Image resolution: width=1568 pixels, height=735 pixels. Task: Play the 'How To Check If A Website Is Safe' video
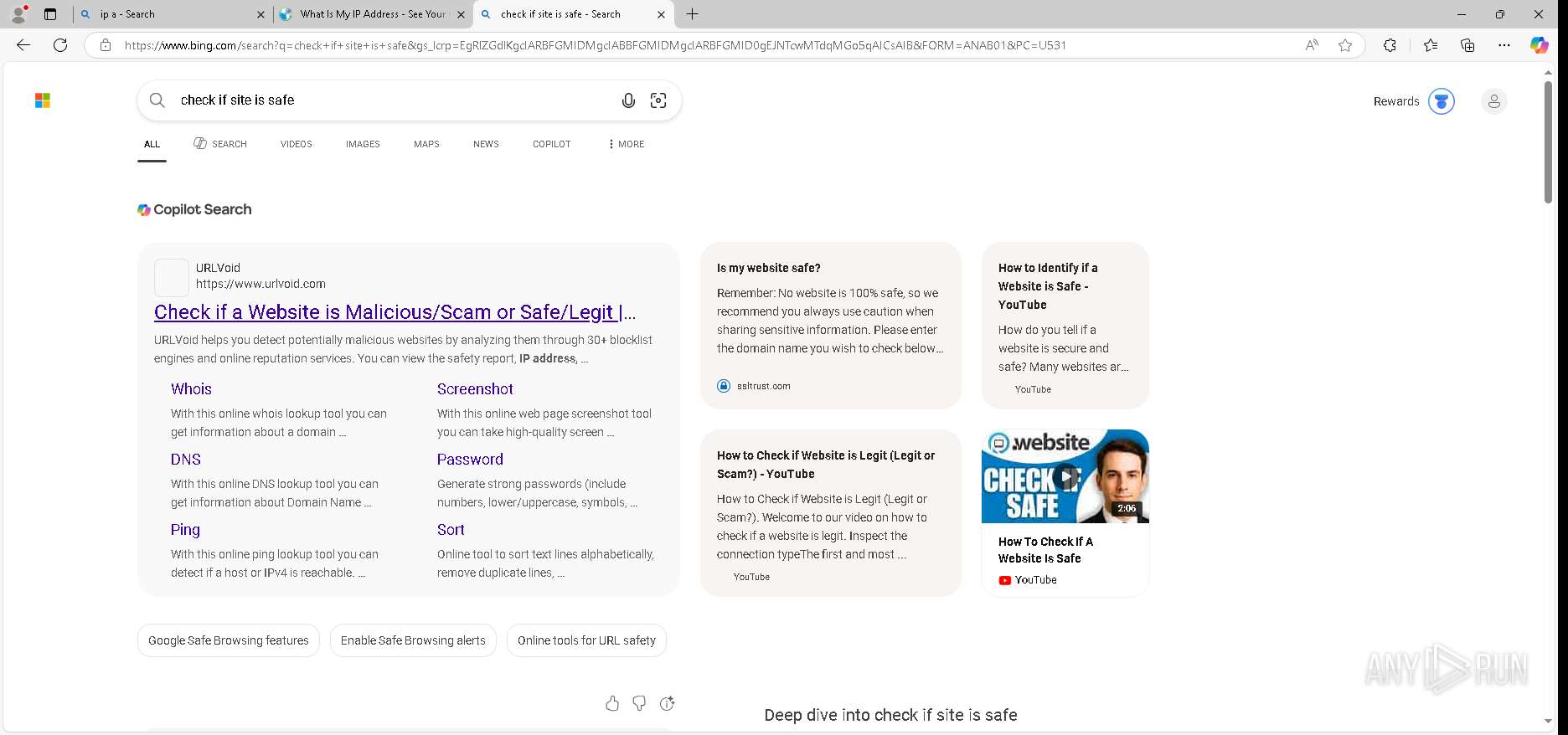tap(1065, 476)
